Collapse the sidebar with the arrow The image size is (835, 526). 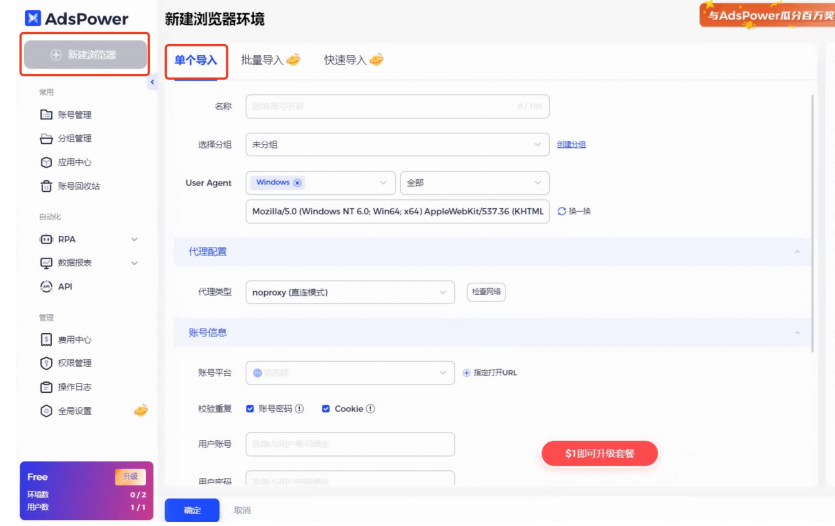152,82
